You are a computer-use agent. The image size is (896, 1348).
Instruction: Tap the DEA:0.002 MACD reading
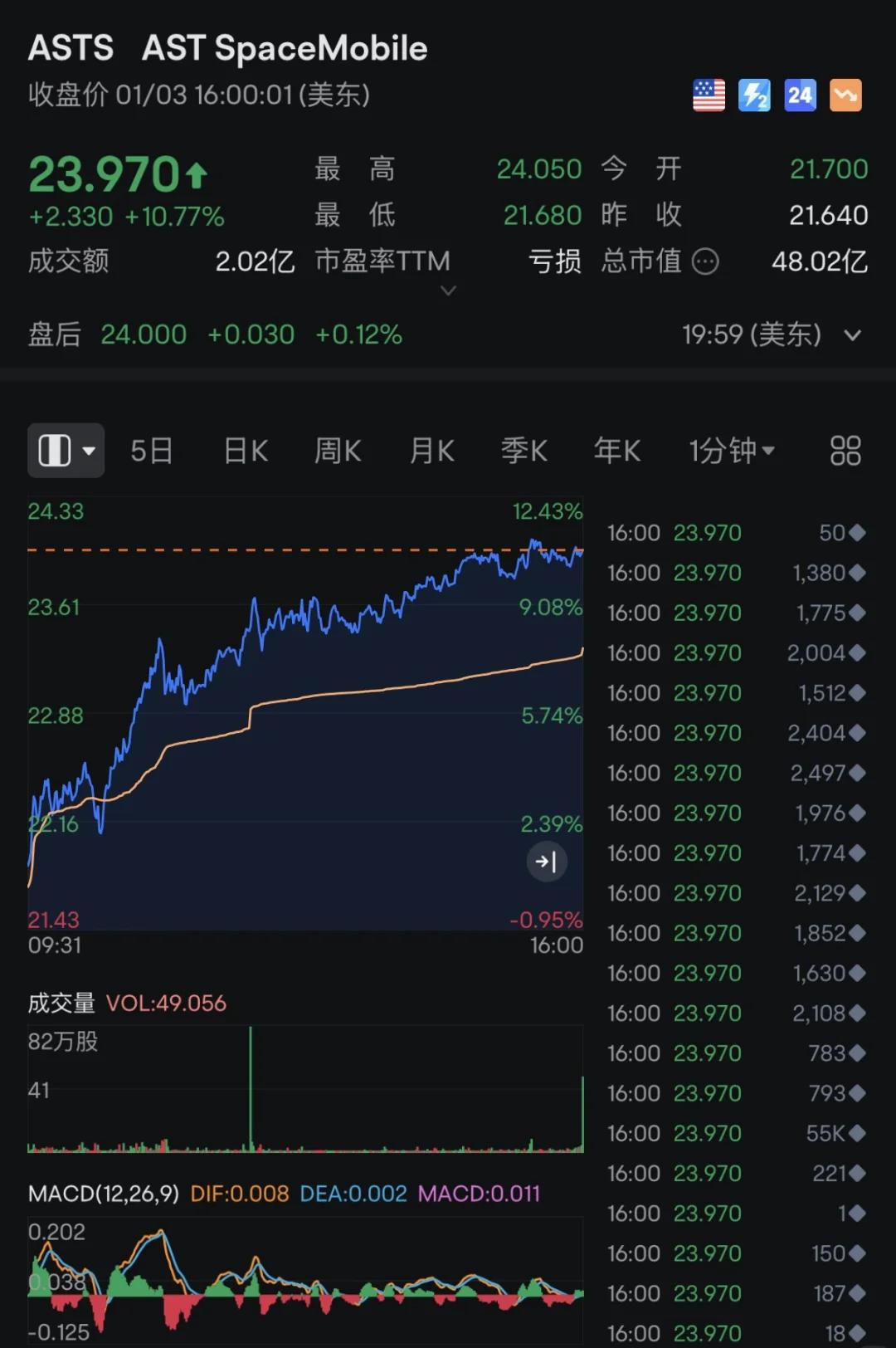tap(353, 1194)
